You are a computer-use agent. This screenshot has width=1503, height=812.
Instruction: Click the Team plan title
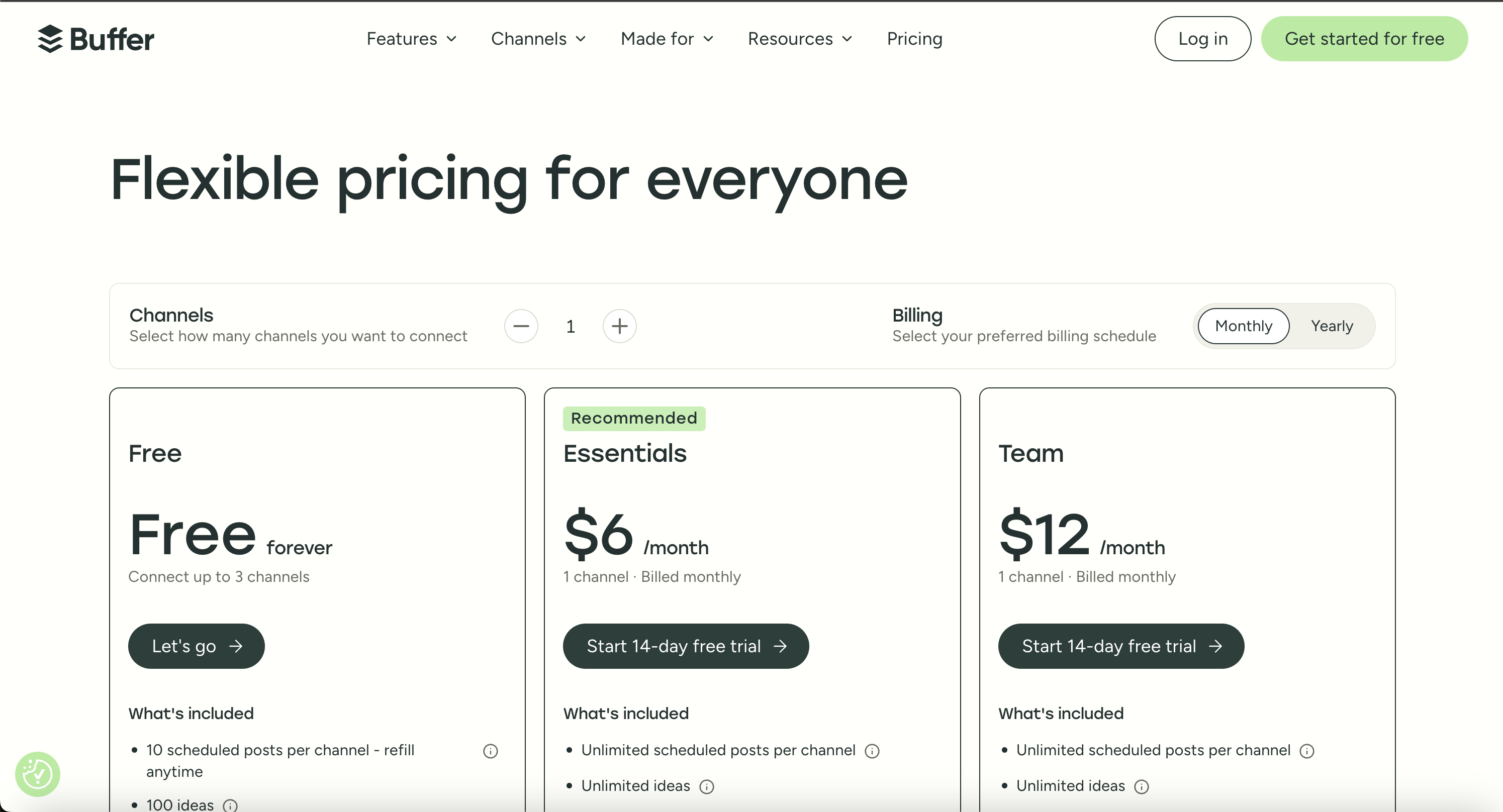coord(1031,453)
